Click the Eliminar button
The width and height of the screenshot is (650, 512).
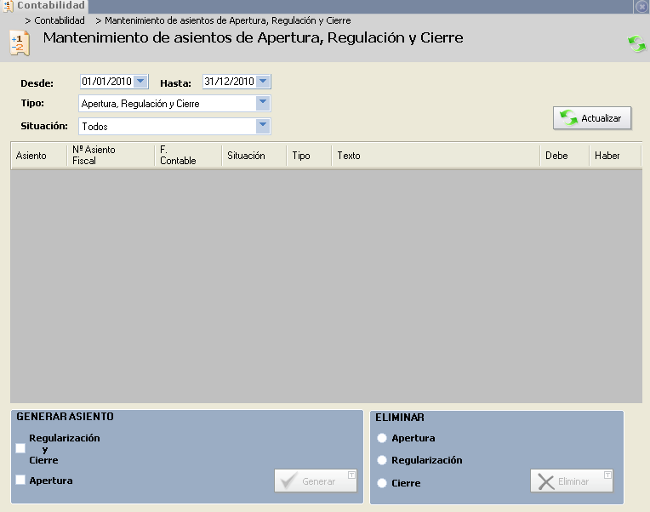572,481
